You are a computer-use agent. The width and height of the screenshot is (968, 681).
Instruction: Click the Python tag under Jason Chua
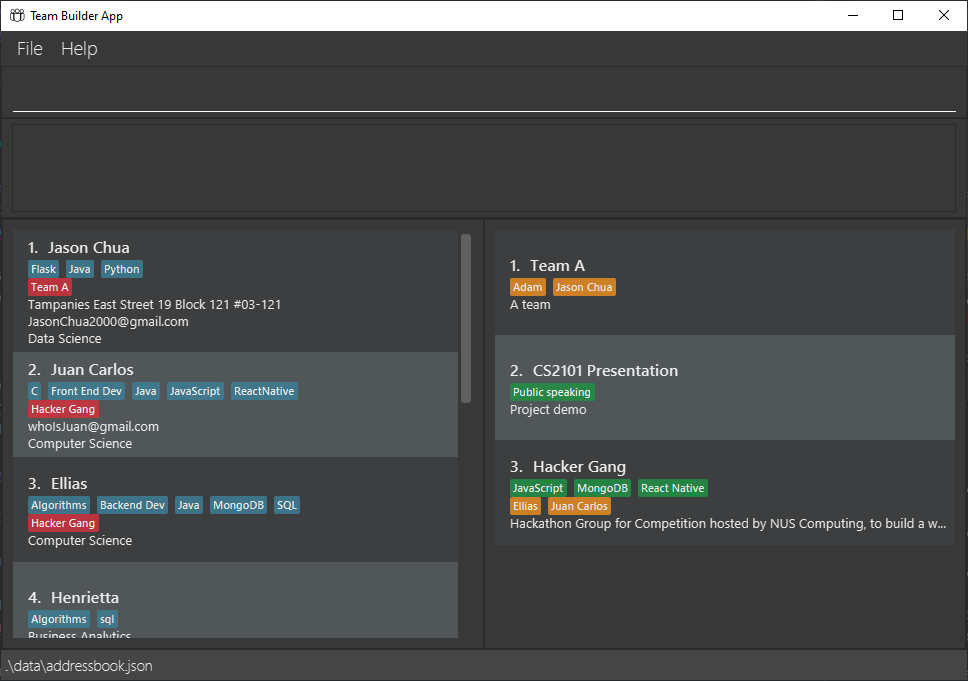tap(122, 269)
